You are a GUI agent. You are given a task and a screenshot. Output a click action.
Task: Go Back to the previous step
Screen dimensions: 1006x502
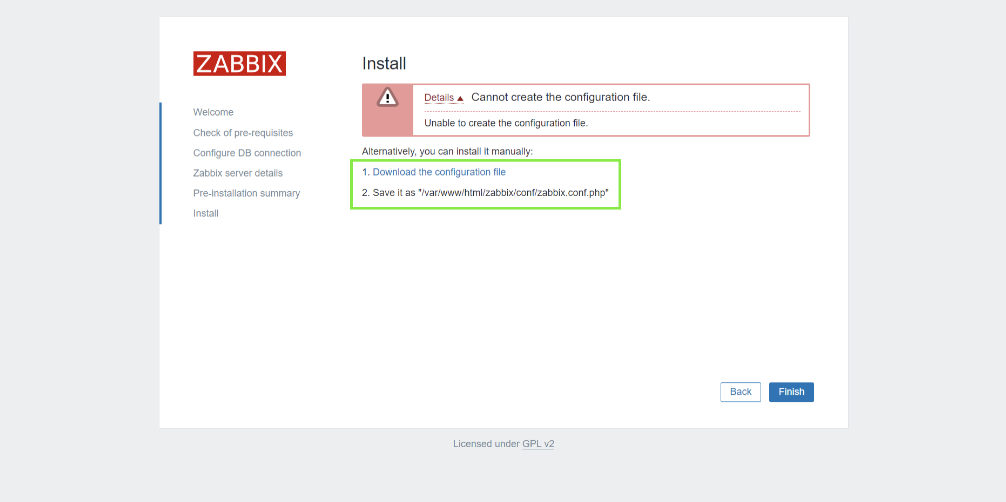tap(740, 392)
